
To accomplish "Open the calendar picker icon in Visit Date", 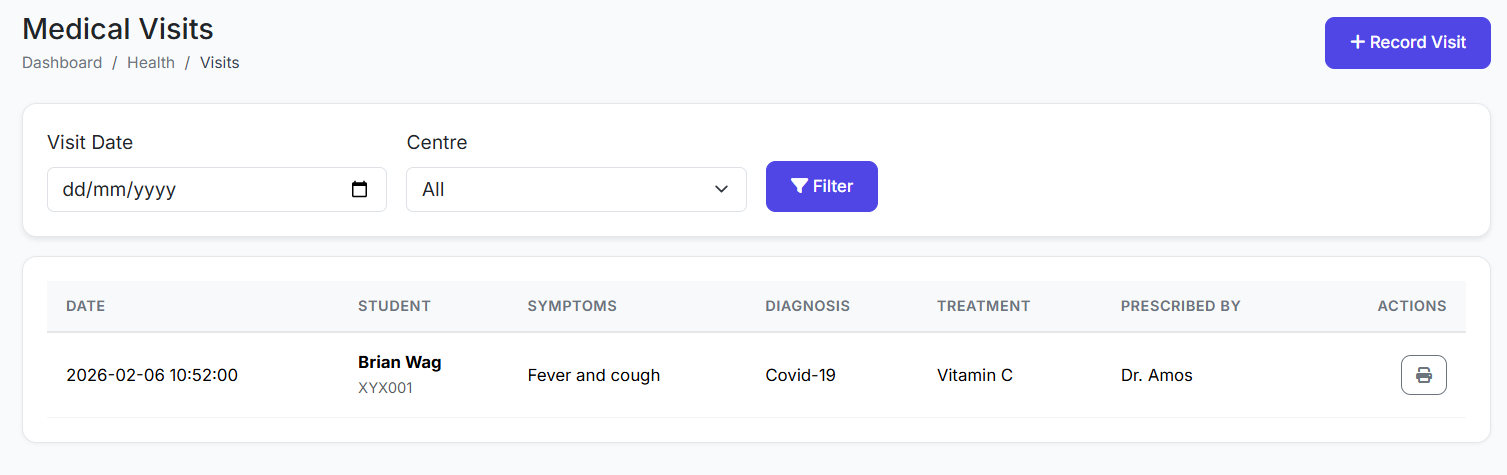I will pos(360,189).
